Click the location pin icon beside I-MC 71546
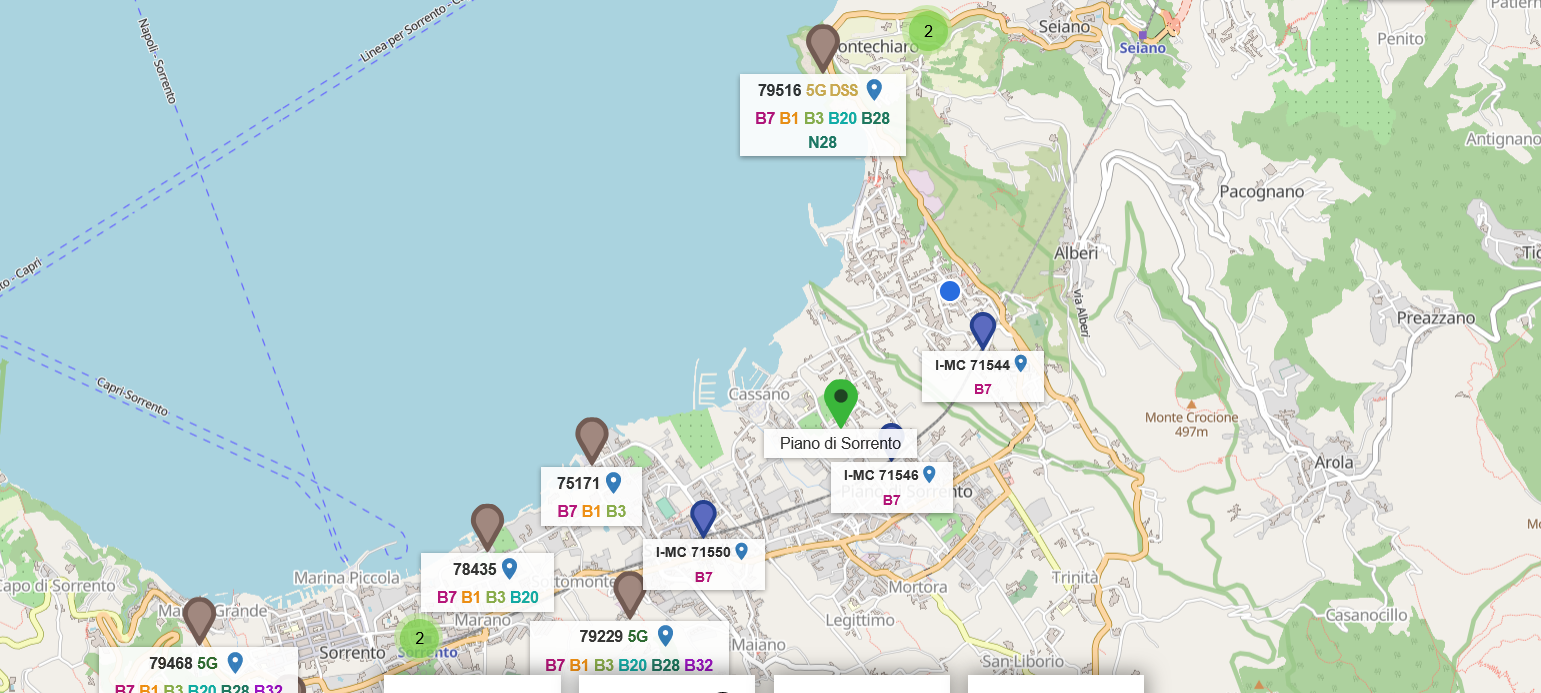This screenshot has width=1541, height=693. pyautogui.click(x=929, y=474)
